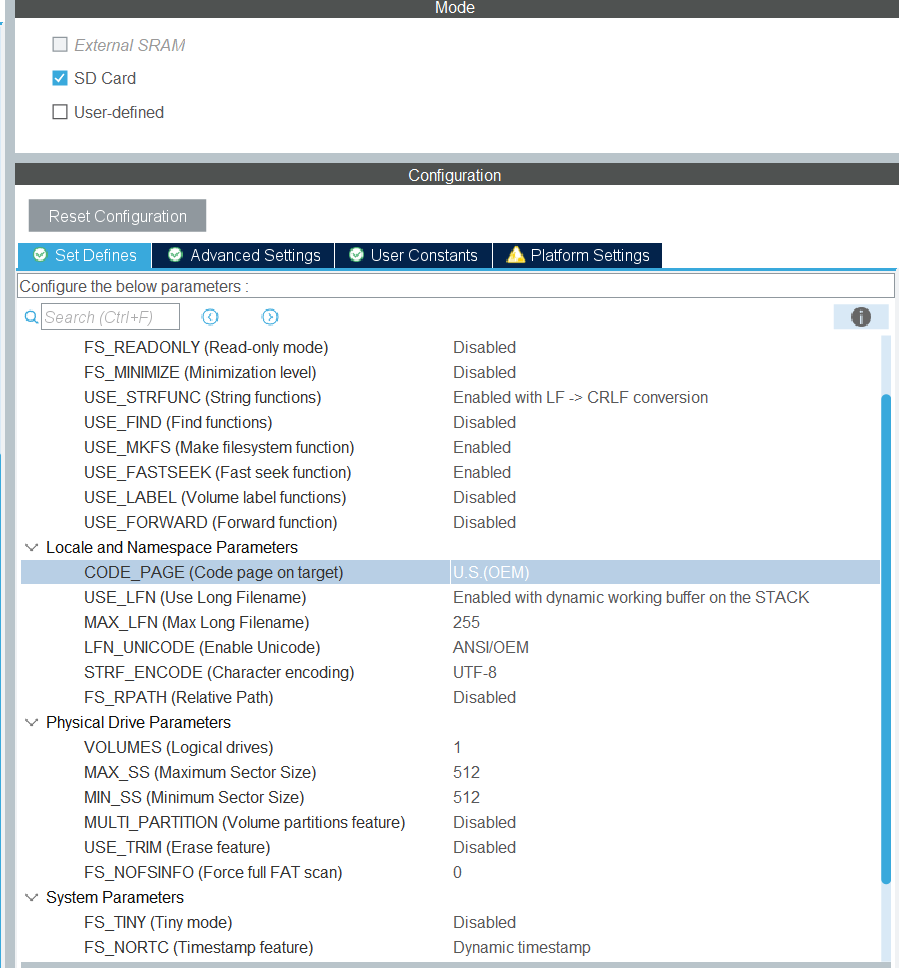The image size is (899, 968).
Task: Select the MIN_SS (Minimum Sector Size) row
Action: [450, 798]
